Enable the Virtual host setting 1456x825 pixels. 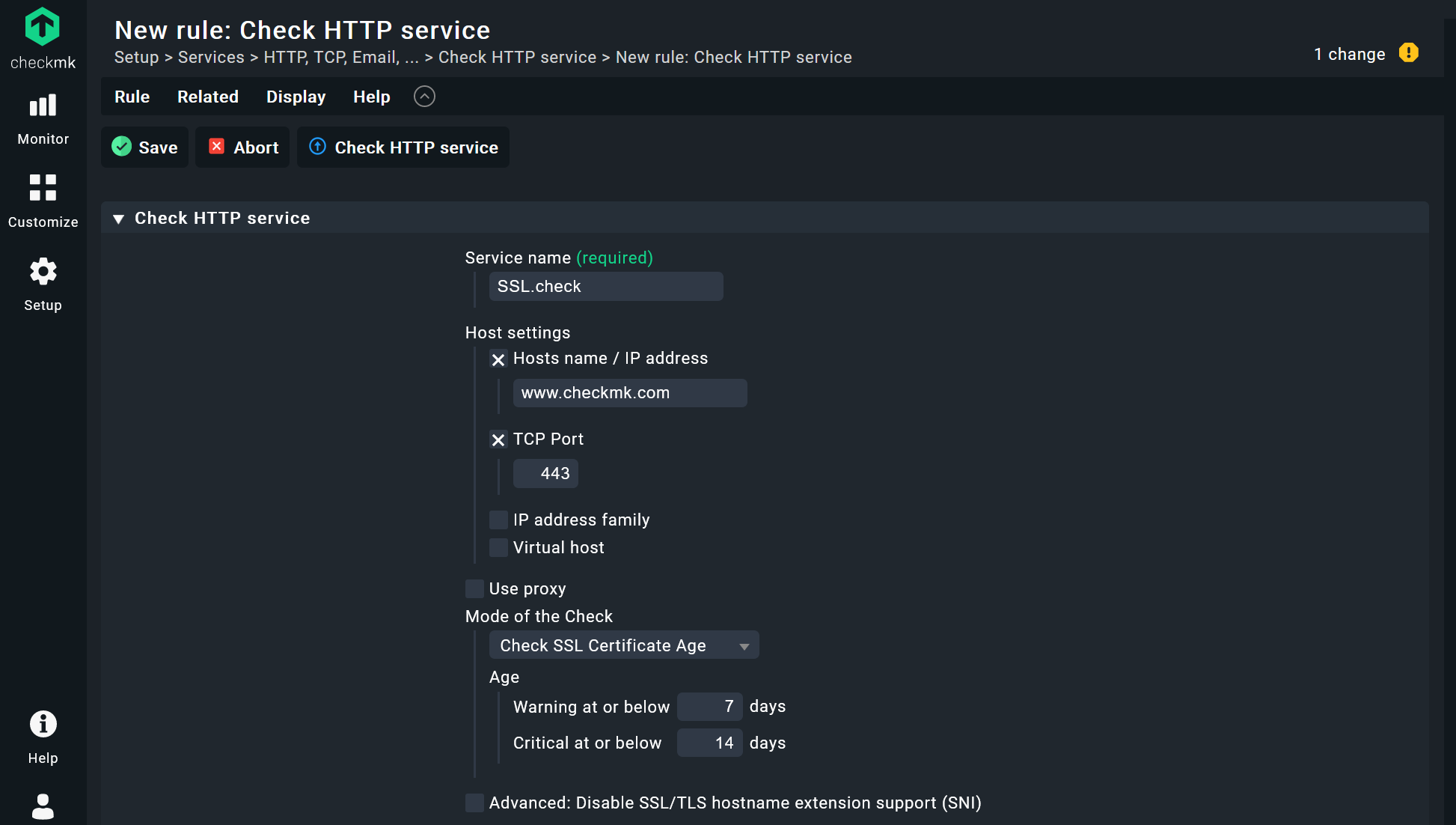[498, 547]
